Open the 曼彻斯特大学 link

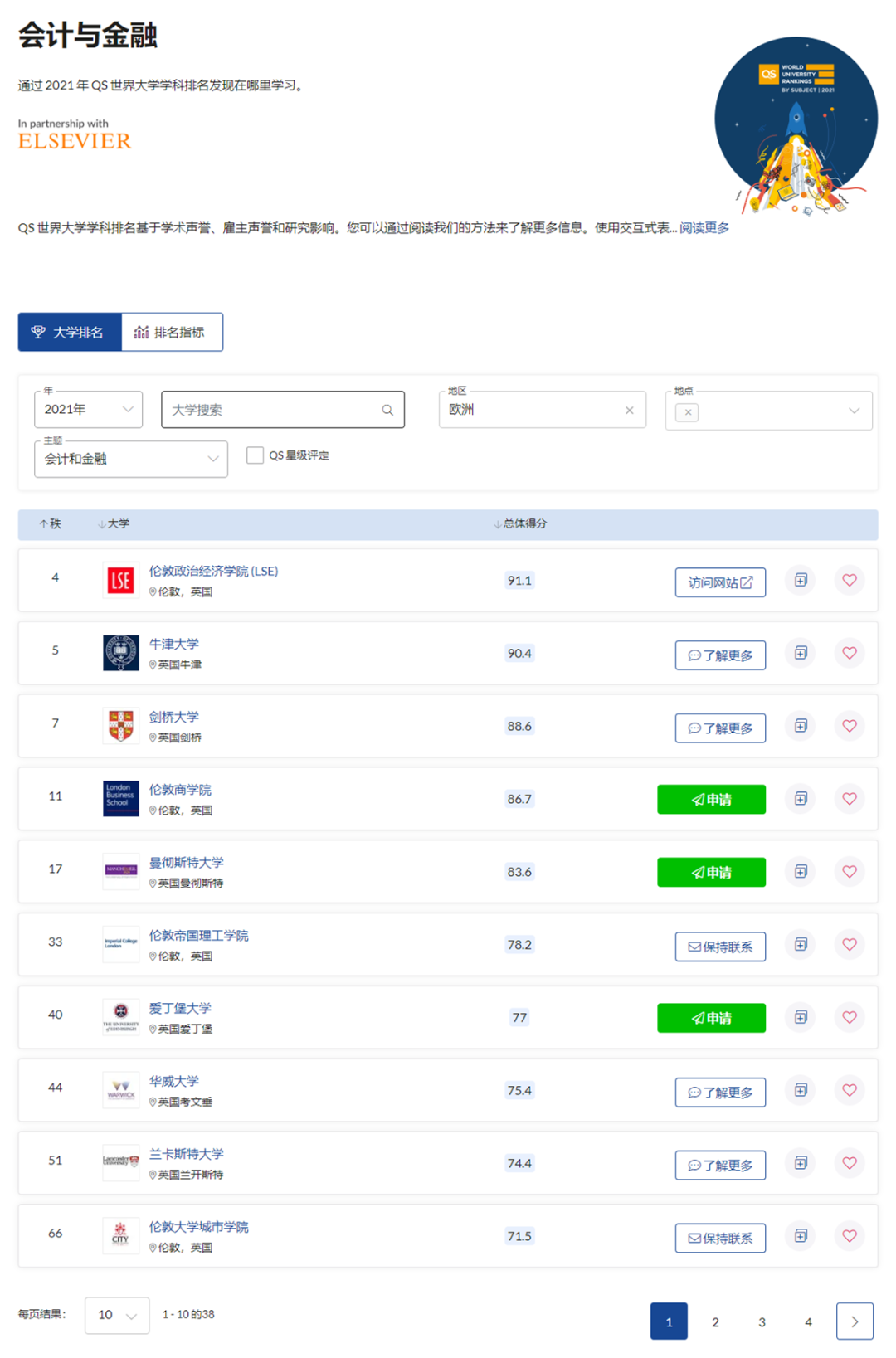click(186, 863)
